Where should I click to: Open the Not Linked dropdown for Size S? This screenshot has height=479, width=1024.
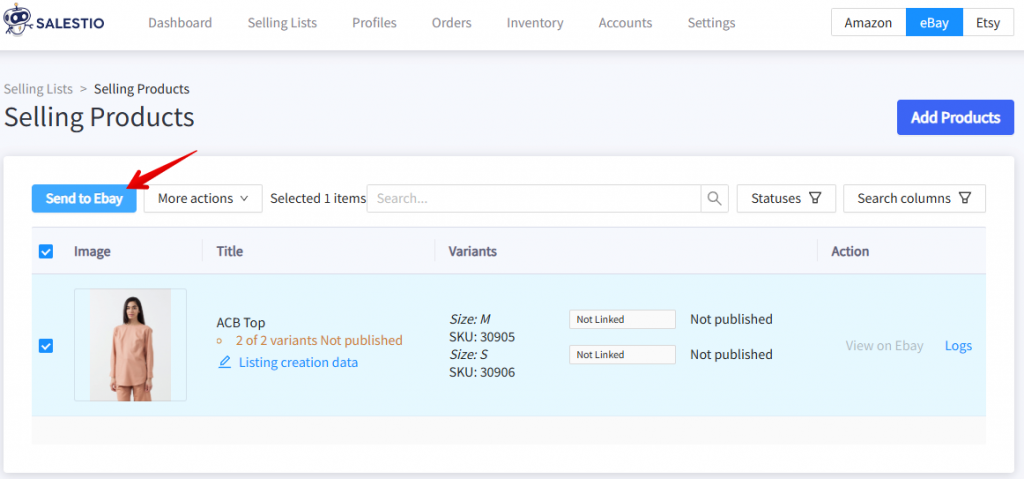[622, 354]
